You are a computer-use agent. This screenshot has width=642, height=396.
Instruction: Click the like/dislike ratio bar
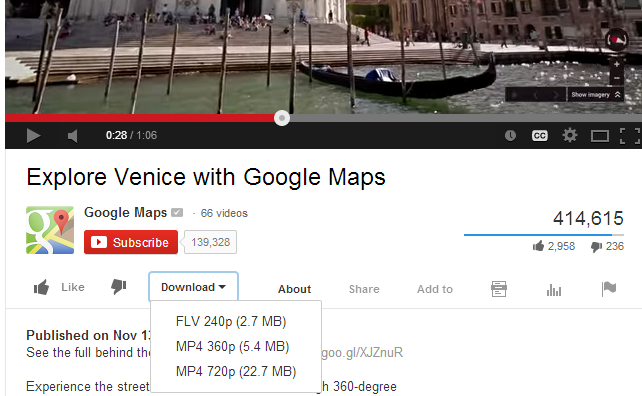[544, 235]
